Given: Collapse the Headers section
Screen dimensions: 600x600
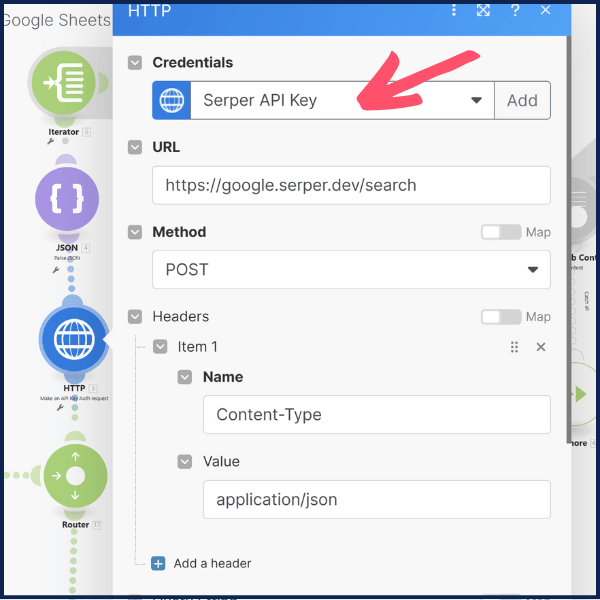Looking at the screenshot, I should [x=135, y=317].
